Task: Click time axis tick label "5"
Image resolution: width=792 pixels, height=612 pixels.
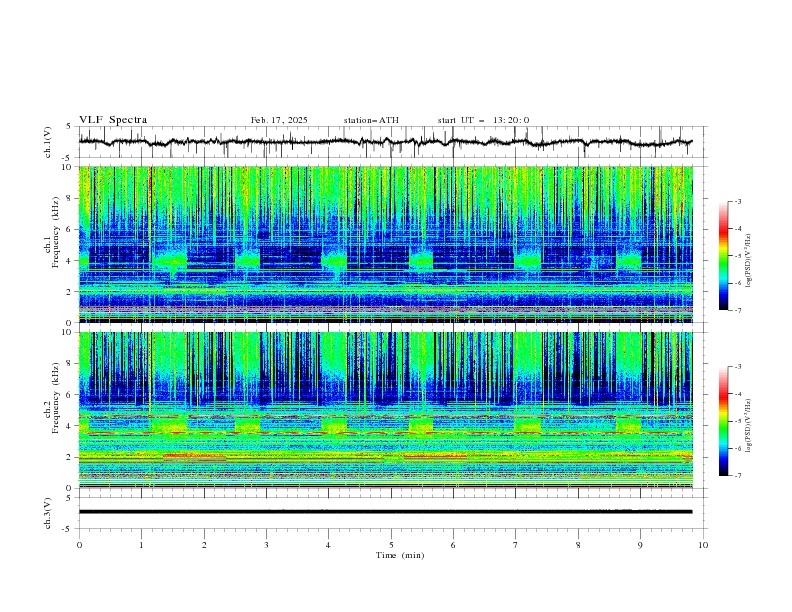Action: tap(391, 545)
